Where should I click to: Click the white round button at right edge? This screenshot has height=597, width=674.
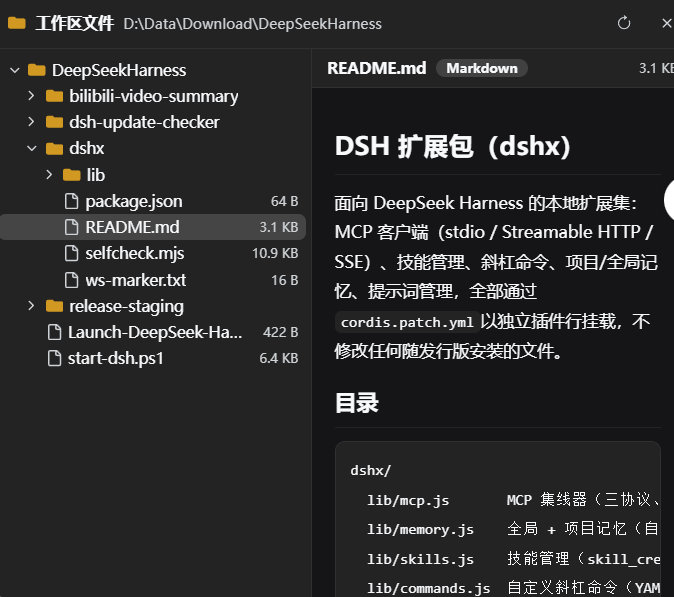[x=669, y=200]
